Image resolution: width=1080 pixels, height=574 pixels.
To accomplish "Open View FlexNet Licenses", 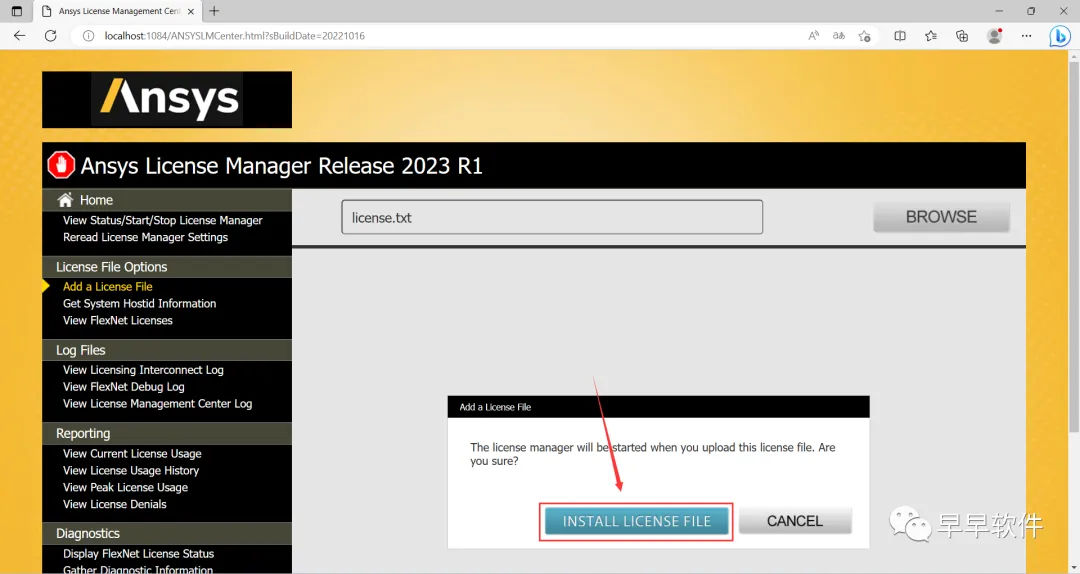I will [x=118, y=320].
